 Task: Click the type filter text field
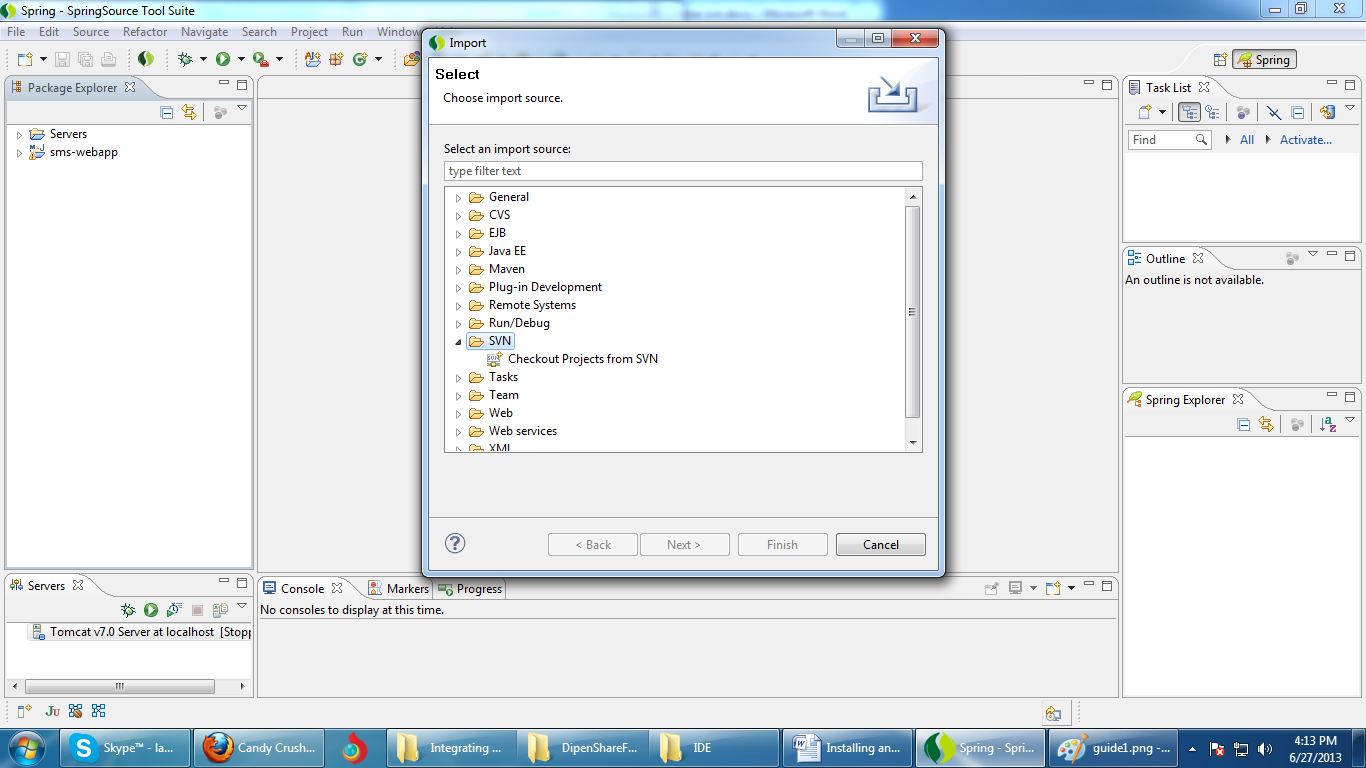tap(683, 171)
